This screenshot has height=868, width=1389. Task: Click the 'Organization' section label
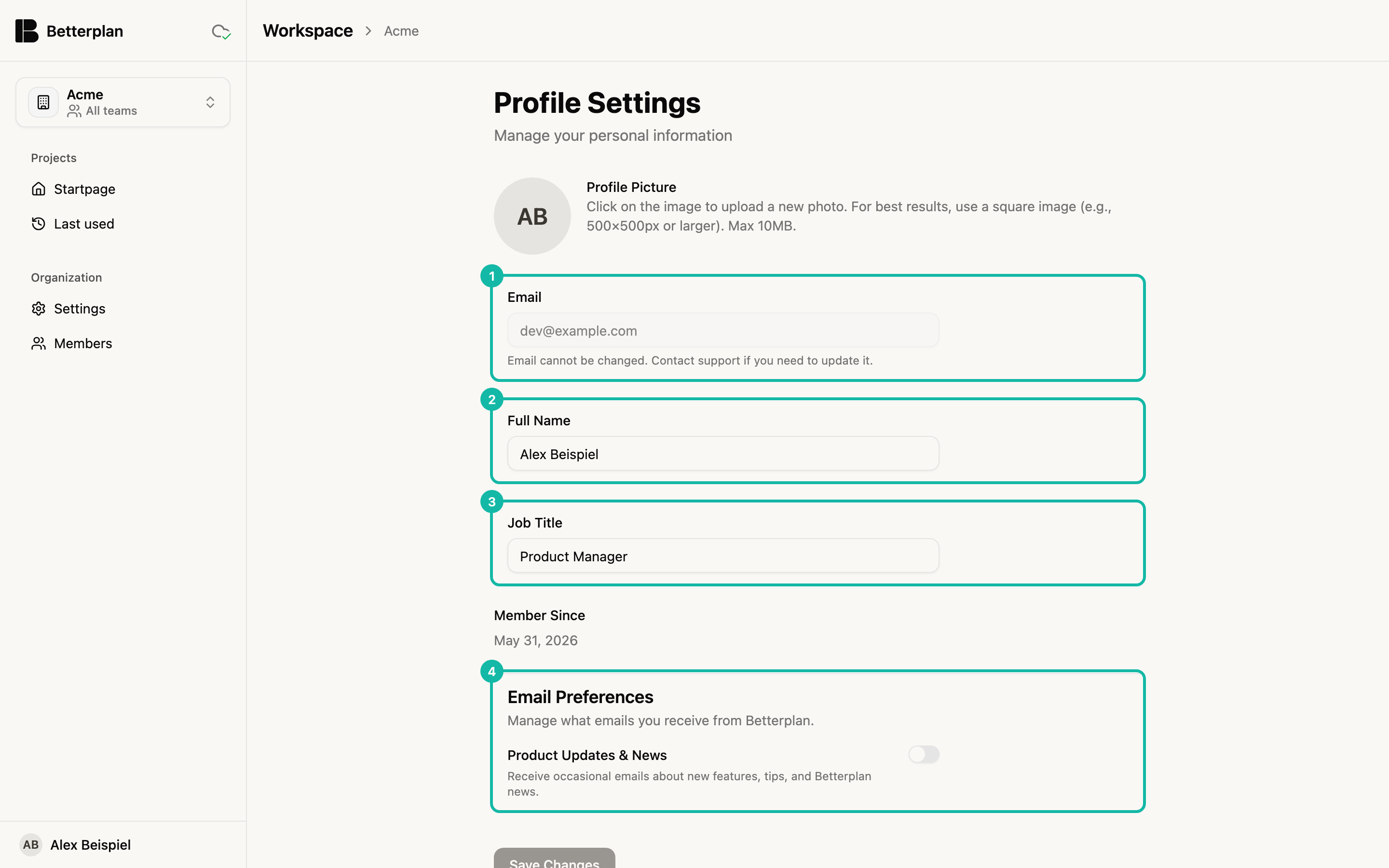click(67, 277)
